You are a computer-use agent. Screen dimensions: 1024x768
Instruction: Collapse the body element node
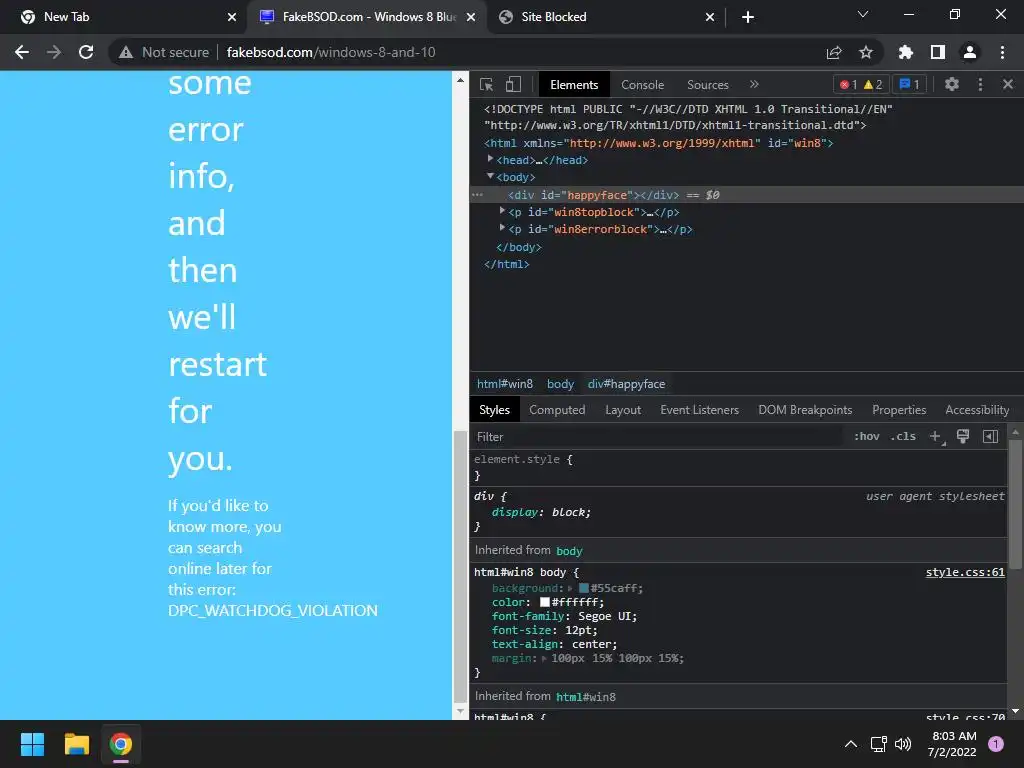[490, 176]
